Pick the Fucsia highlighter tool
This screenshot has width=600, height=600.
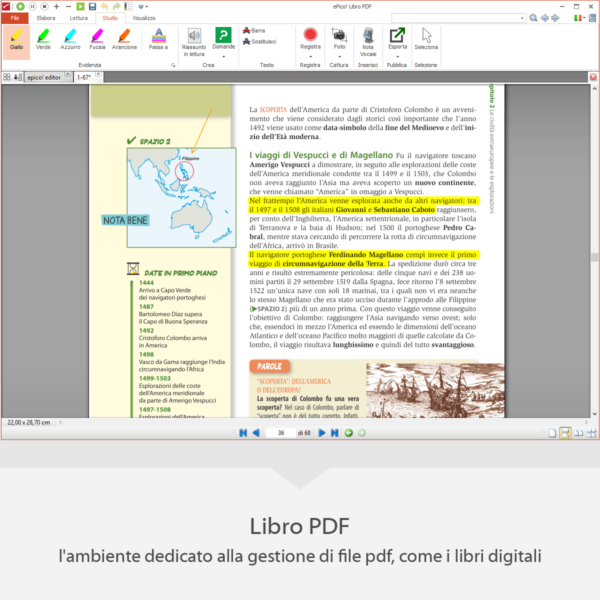click(x=97, y=38)
